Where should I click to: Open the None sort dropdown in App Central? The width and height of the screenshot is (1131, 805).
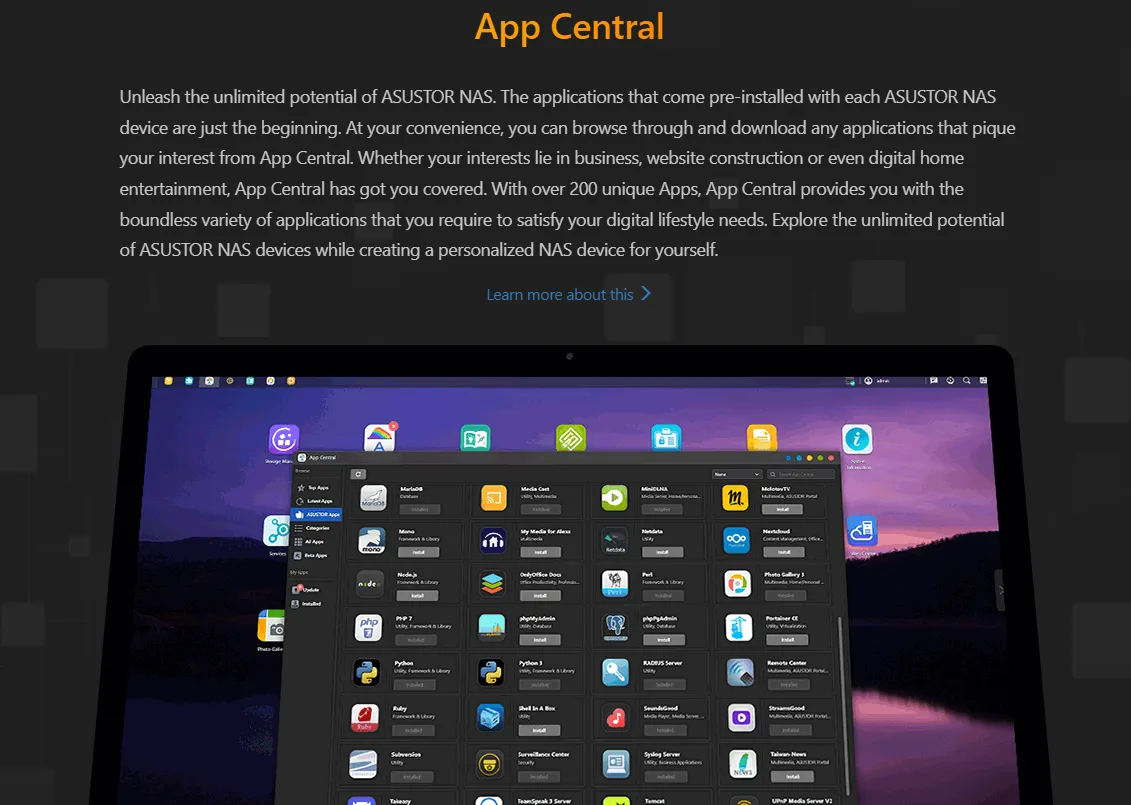pos(736,474)
